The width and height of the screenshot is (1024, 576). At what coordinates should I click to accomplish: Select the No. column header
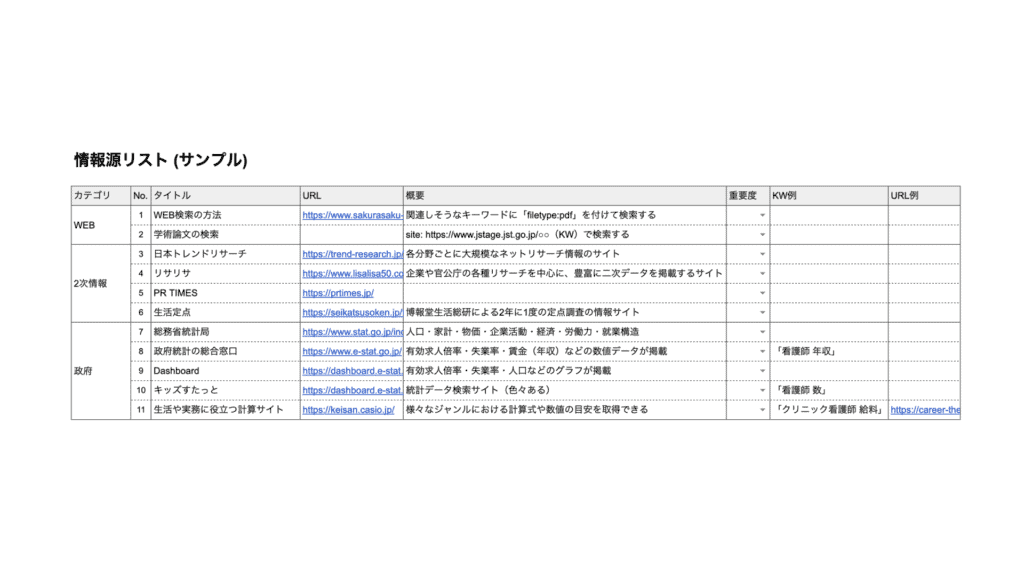(140, 195)
